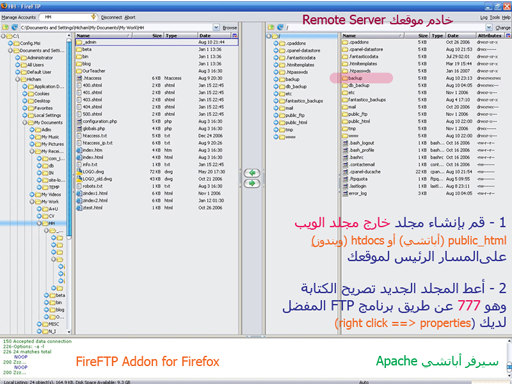This screenshot has width=512, height=384.
Task: Go up one folder in local pane
Action: pos(6,27)
